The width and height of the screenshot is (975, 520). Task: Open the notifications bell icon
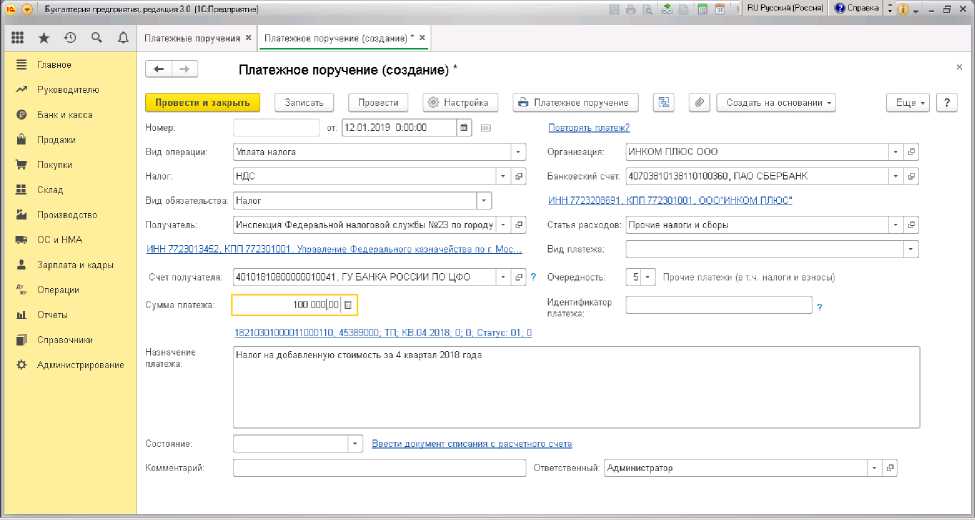point(122,39)
